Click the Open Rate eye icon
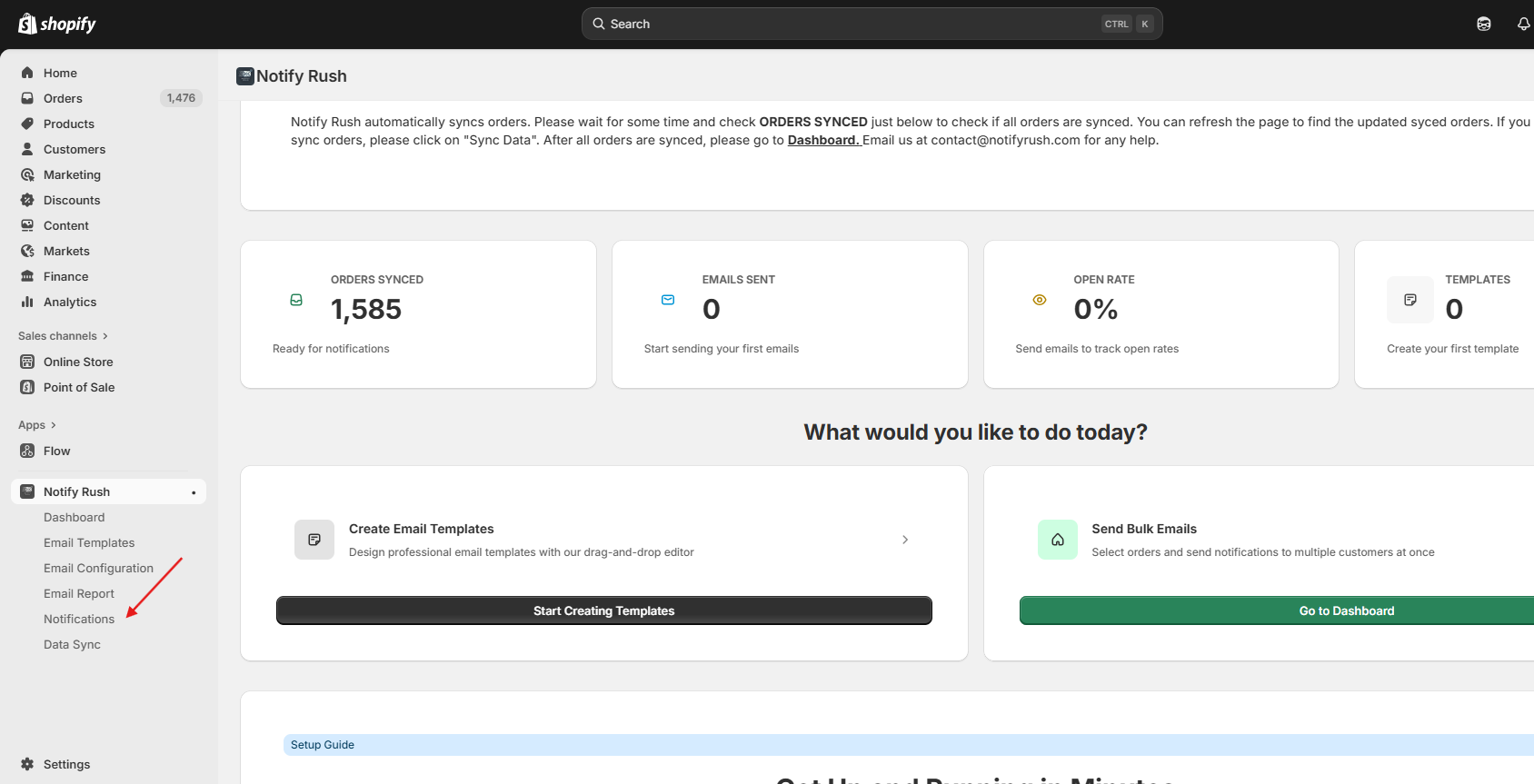Viewport: 1534px width, 784px height. point(1040,300)
